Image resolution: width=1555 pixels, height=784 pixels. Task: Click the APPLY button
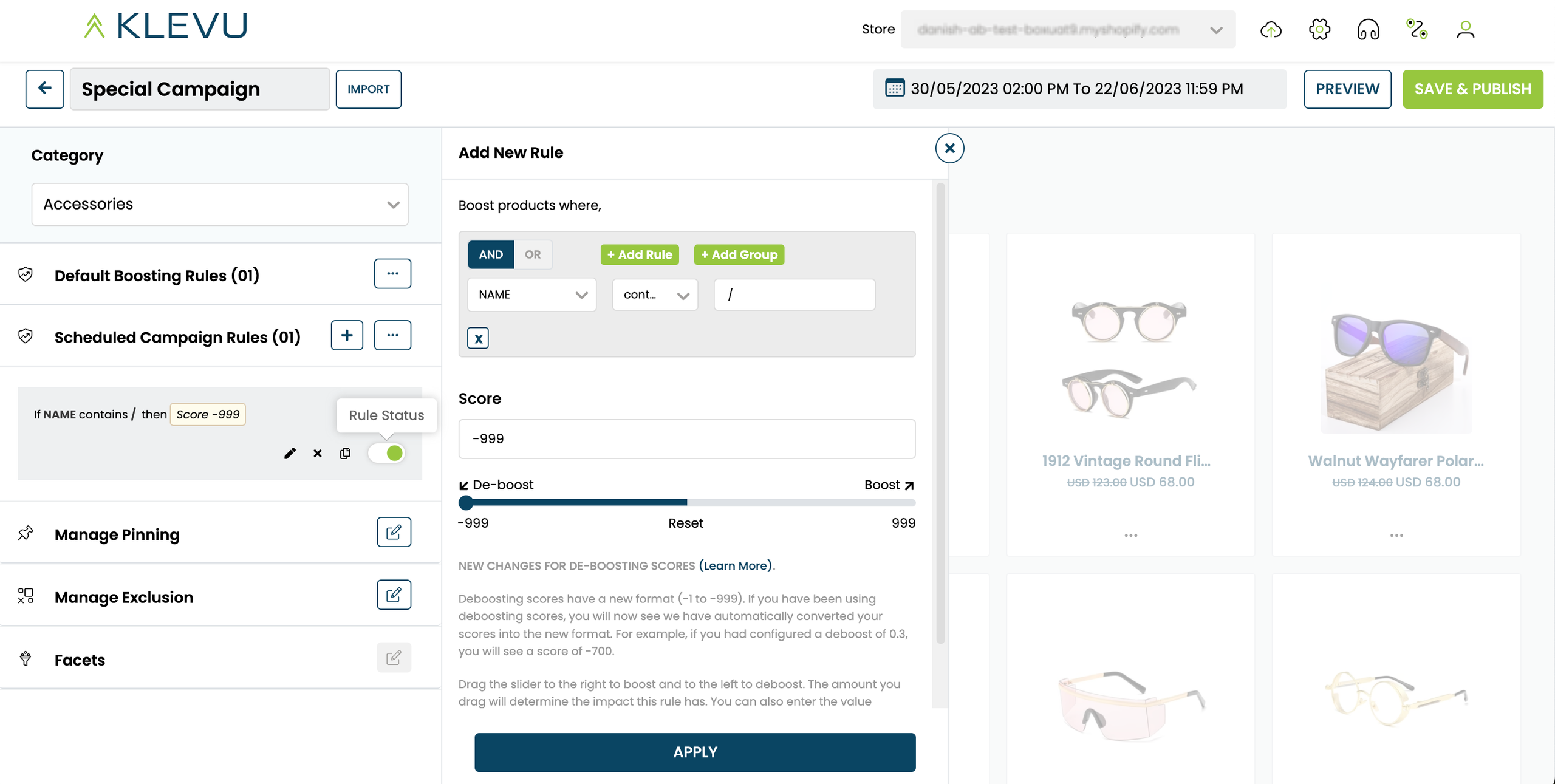pos(695,752)
